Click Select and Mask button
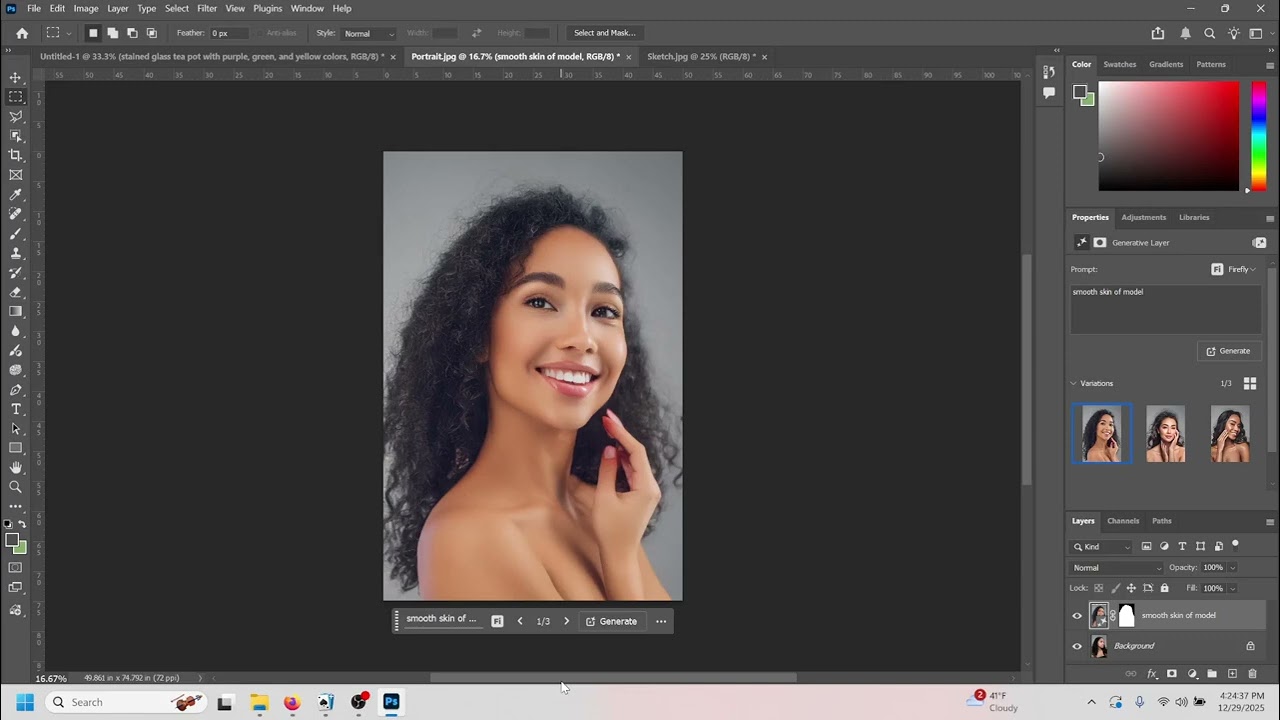The image size is (1280, 720). point(605,33)
